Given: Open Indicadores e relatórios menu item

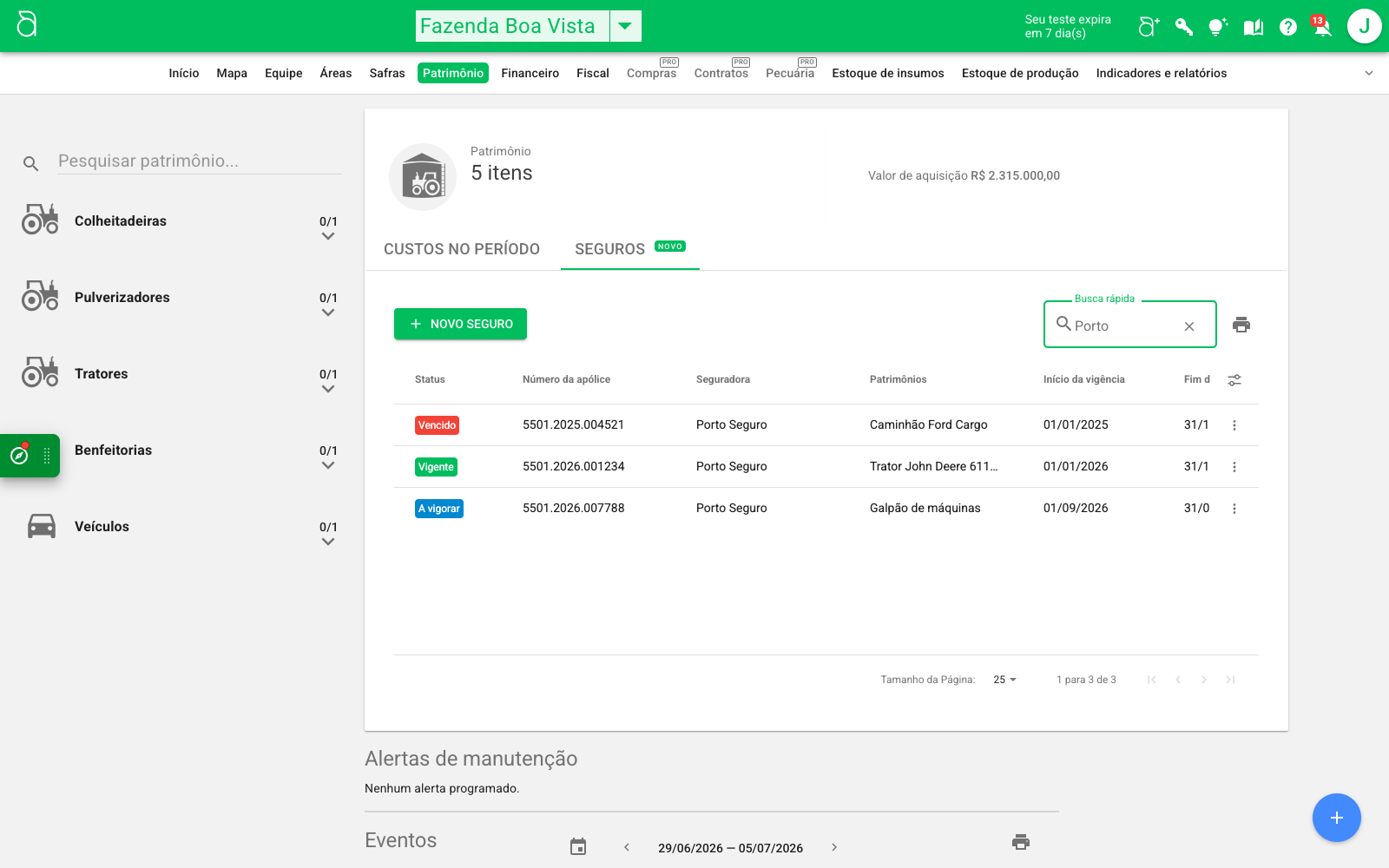Looking at the screenshot, I should pyautogui.click(x=1162, y=73).
